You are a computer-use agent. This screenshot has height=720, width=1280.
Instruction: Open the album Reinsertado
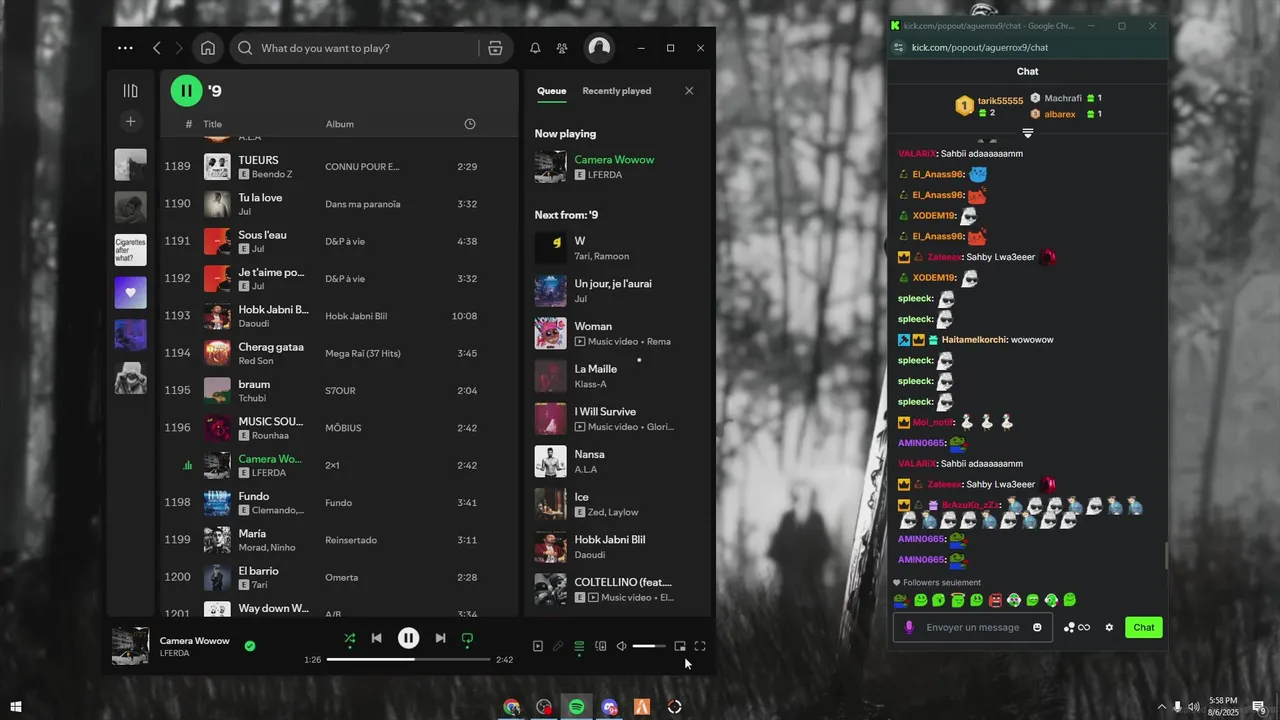click(351, 540)
